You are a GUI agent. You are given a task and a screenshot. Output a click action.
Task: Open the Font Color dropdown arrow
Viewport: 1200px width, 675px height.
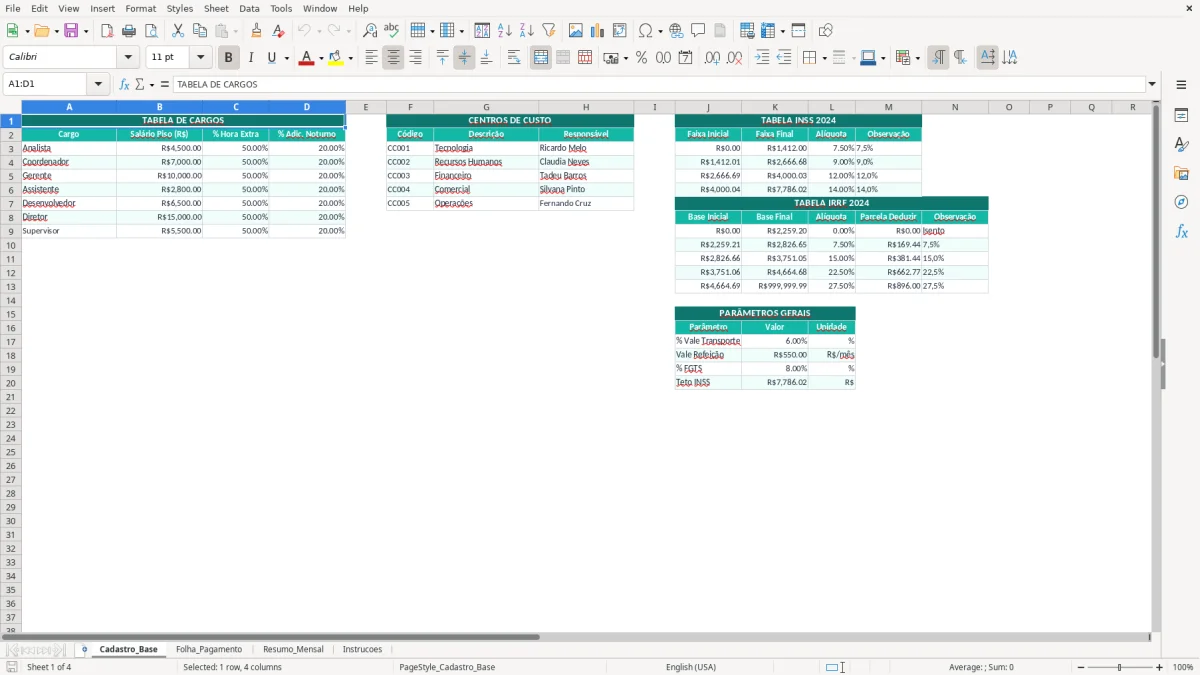pyautogui.click(x=320, y=58)
